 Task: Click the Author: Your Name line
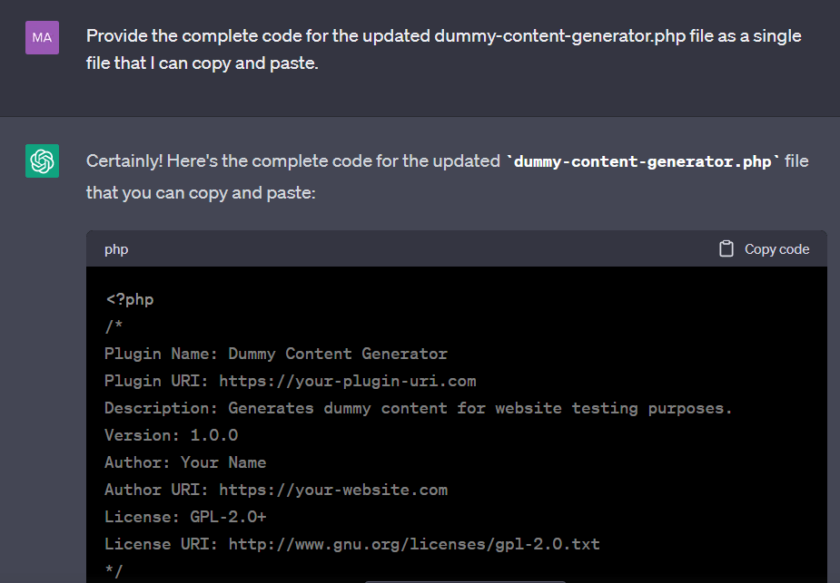[x=185, y=462]
